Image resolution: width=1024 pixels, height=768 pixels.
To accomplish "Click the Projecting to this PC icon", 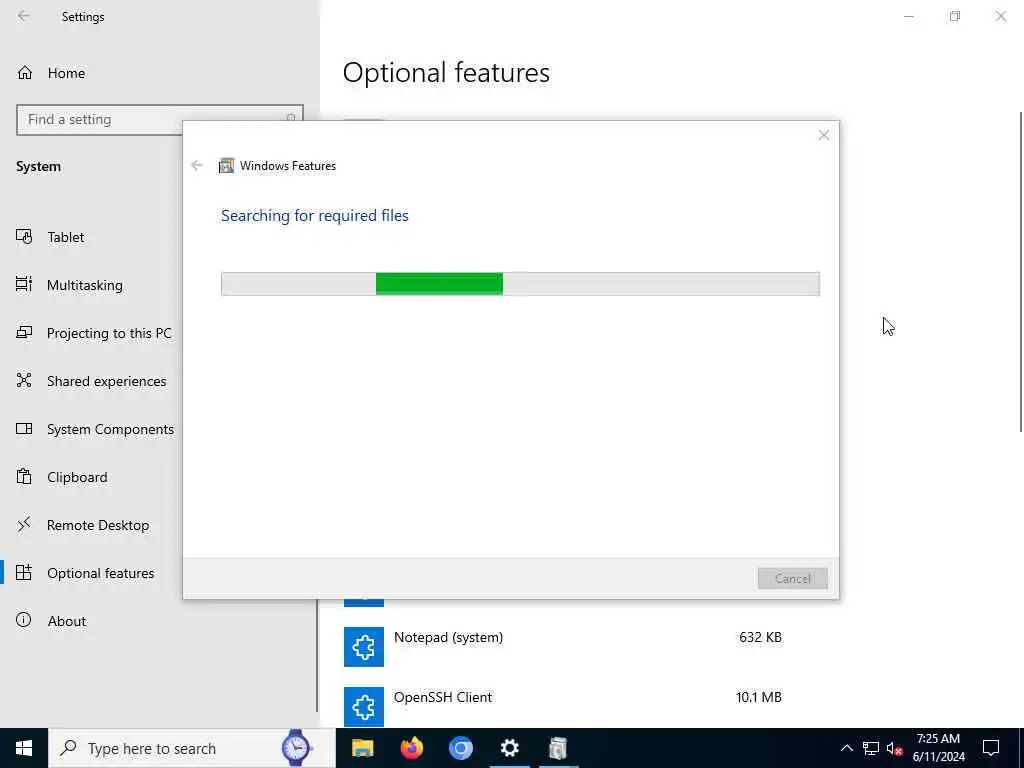I will (x=24, y=332).
